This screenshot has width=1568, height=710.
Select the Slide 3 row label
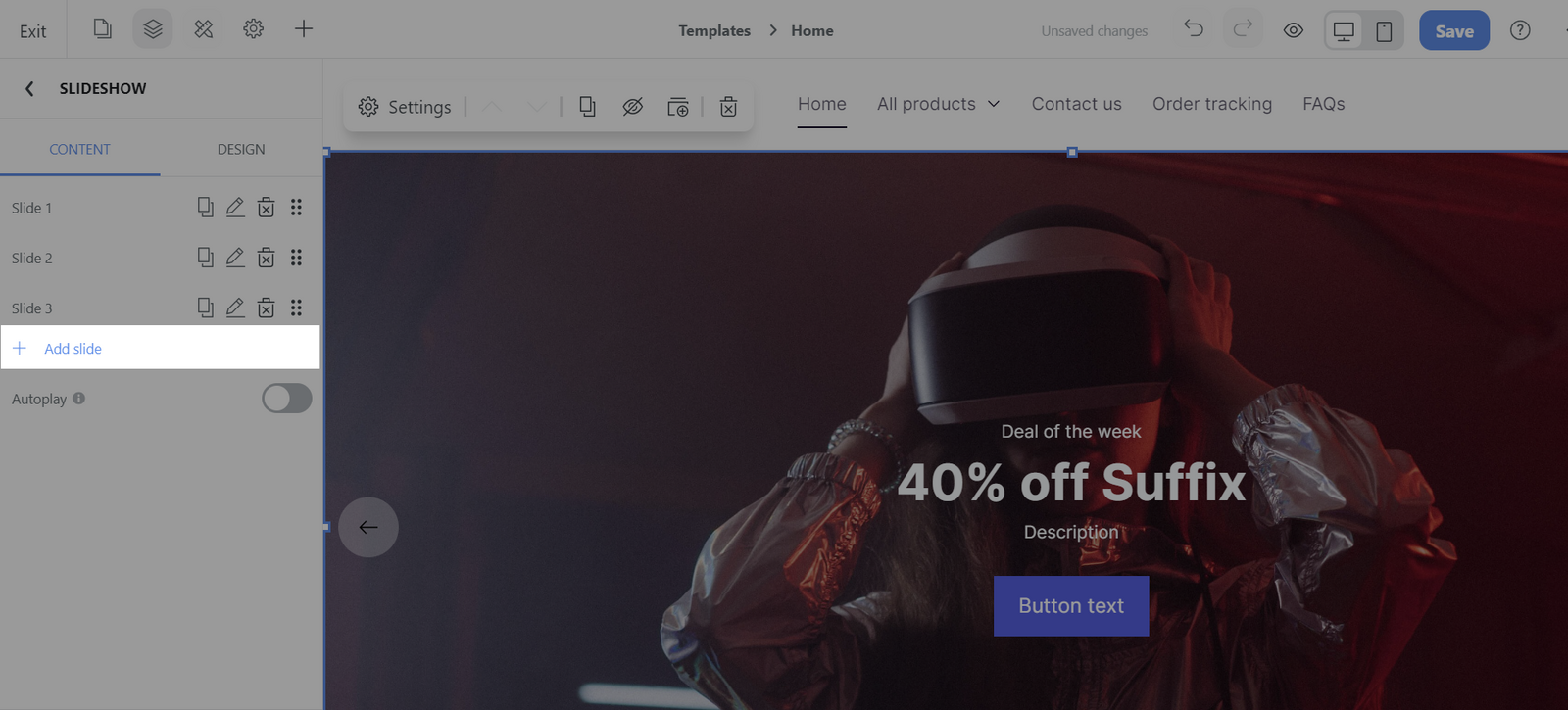click(x=31, y=308)
